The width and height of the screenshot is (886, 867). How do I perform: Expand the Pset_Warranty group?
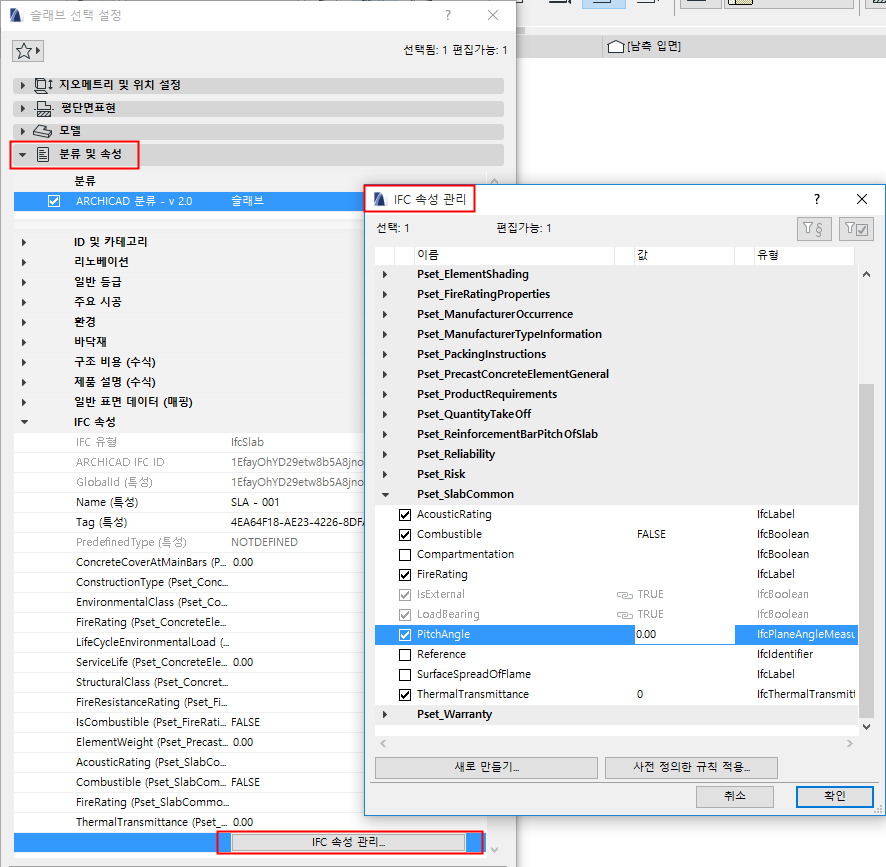pos(385,714)
